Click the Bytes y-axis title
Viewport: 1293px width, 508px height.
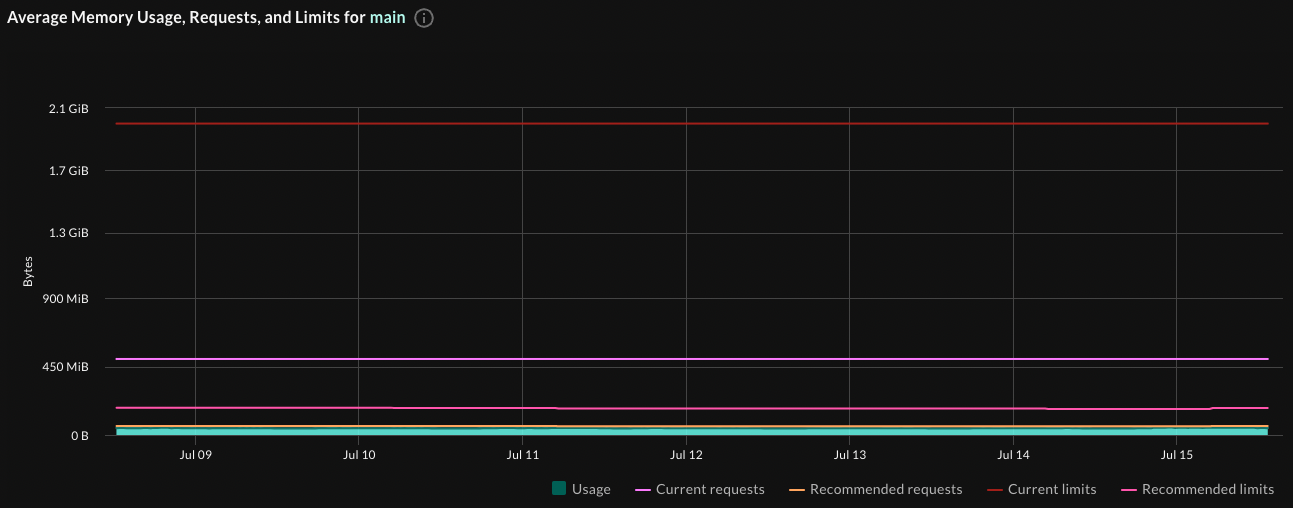28,272
